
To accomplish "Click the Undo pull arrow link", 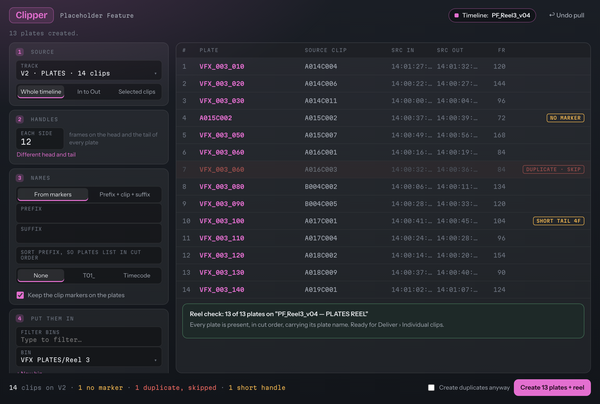I will point(567,15).
